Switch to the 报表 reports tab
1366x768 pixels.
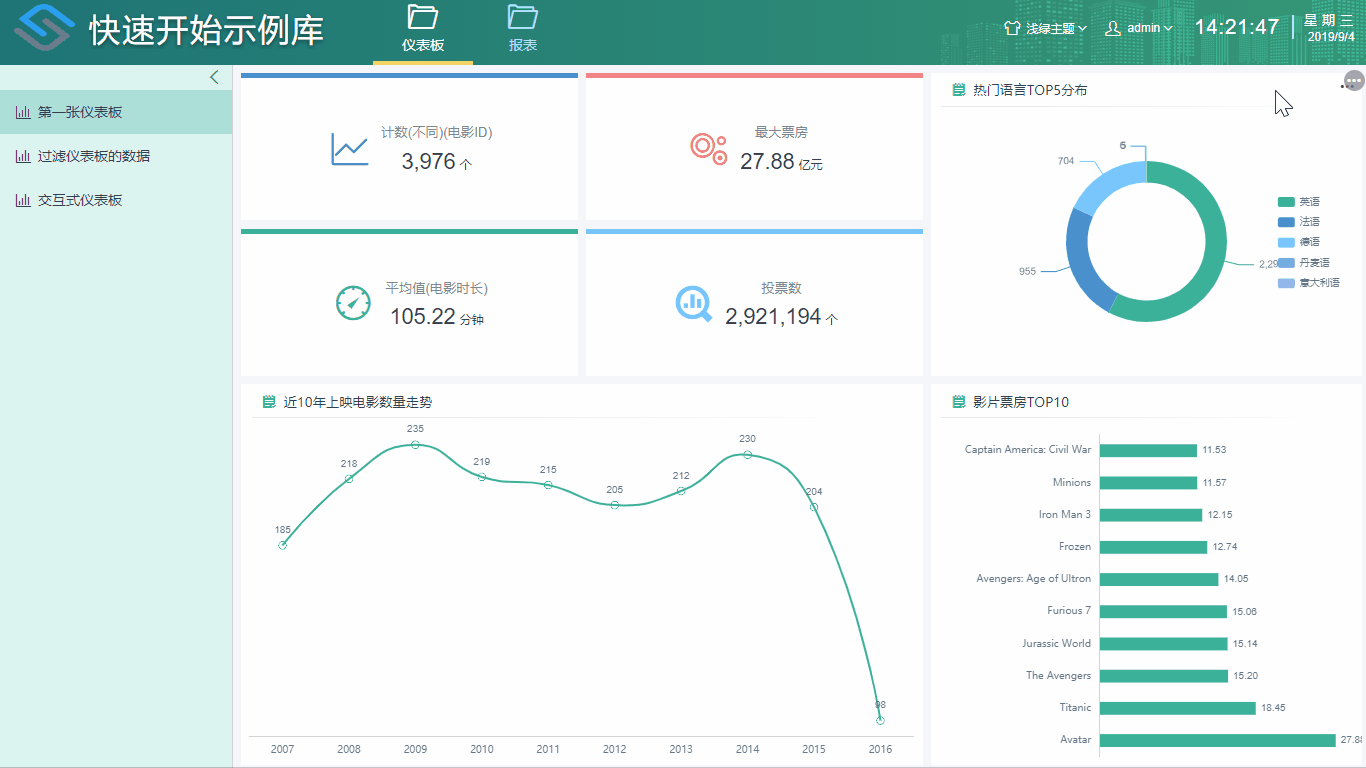point(522,30)
